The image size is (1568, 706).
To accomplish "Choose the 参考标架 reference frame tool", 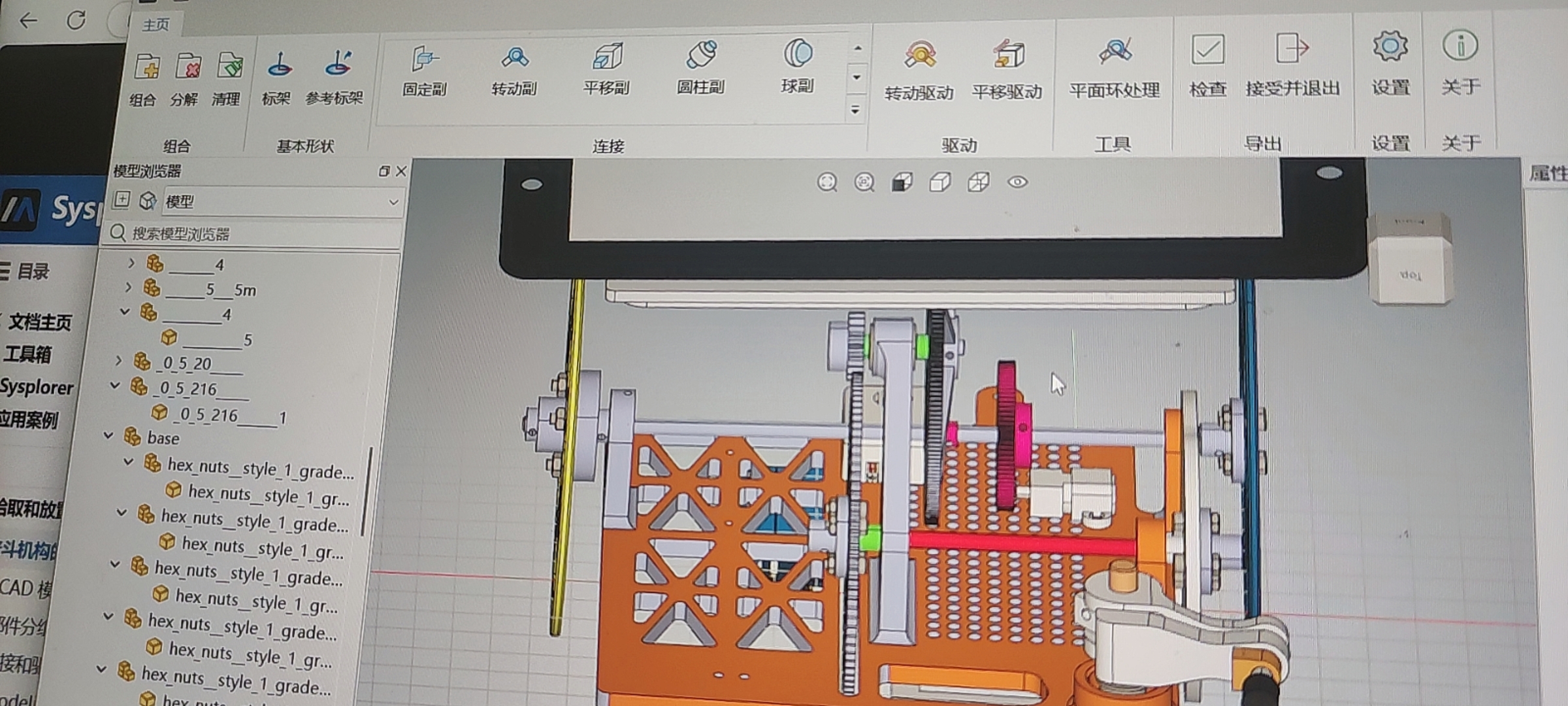I will [335, 78].
